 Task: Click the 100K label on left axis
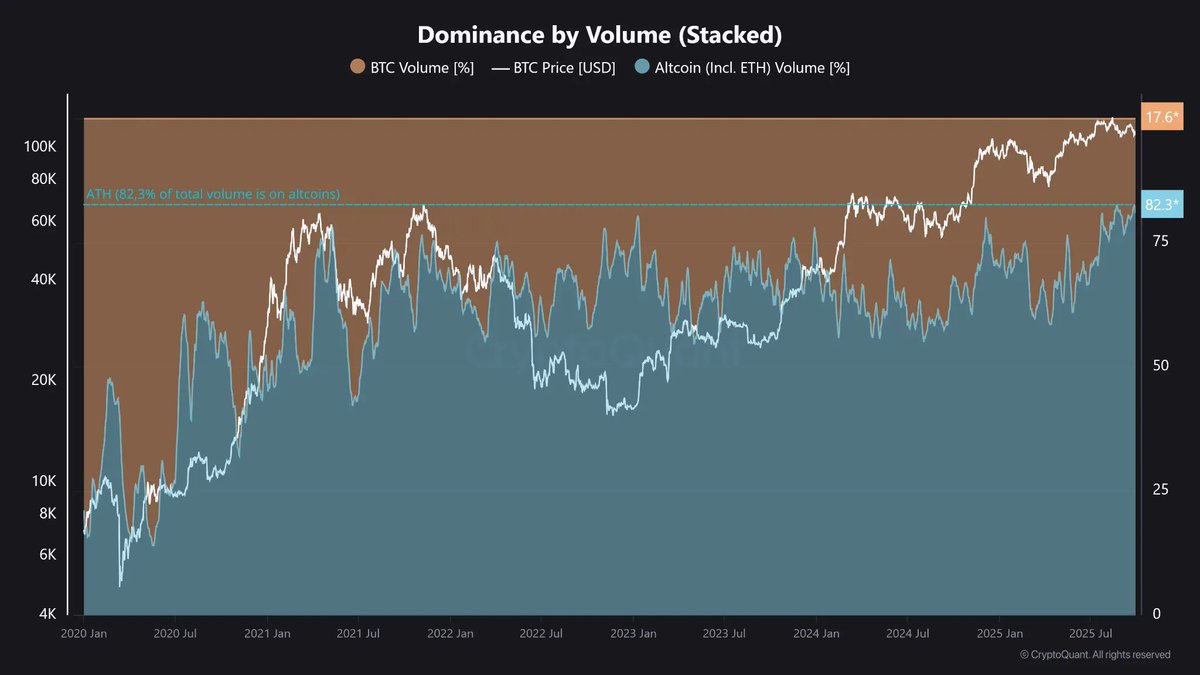41,146
